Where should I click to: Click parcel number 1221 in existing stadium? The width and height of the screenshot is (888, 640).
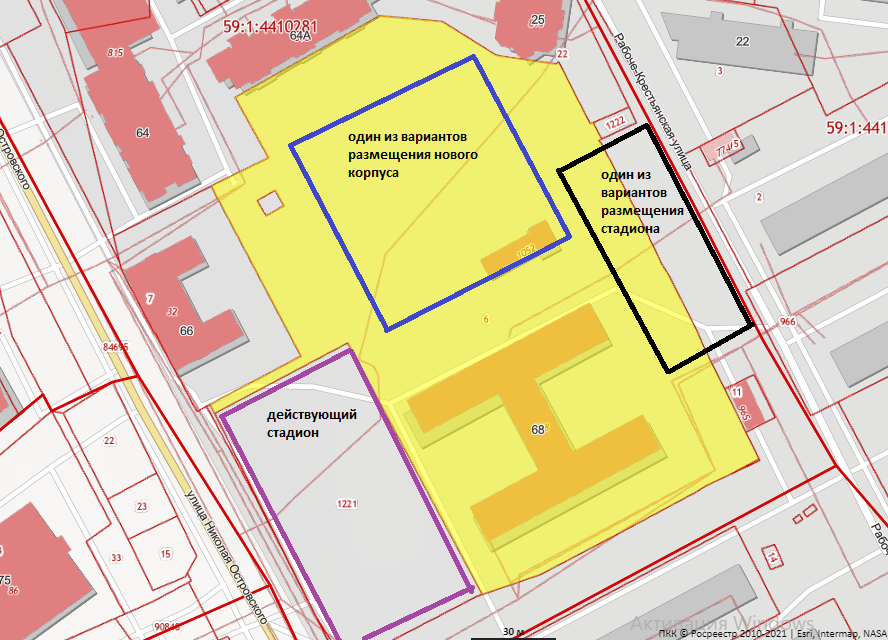(348, 504)
